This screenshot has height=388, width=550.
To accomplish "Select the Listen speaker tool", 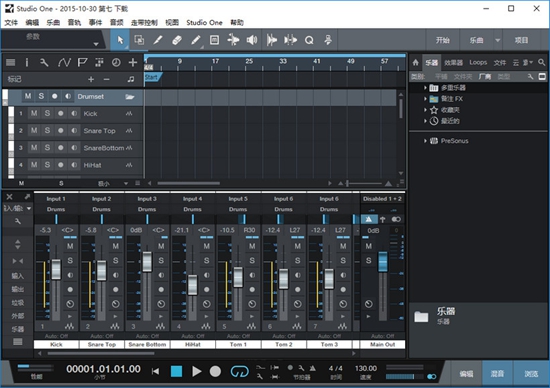I will pyautogui.click(x=252, y=40).
